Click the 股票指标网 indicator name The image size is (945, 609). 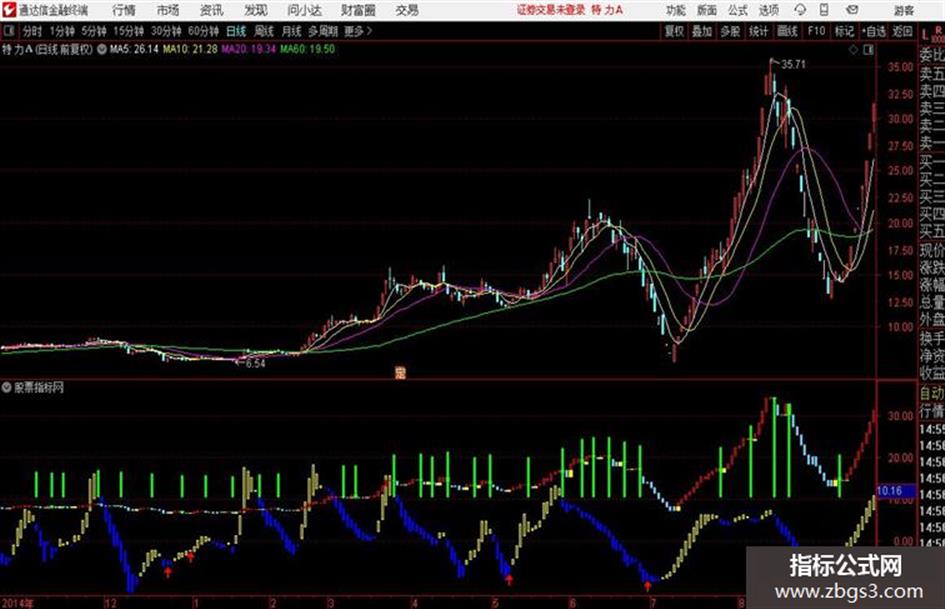(x=39, y=388)
